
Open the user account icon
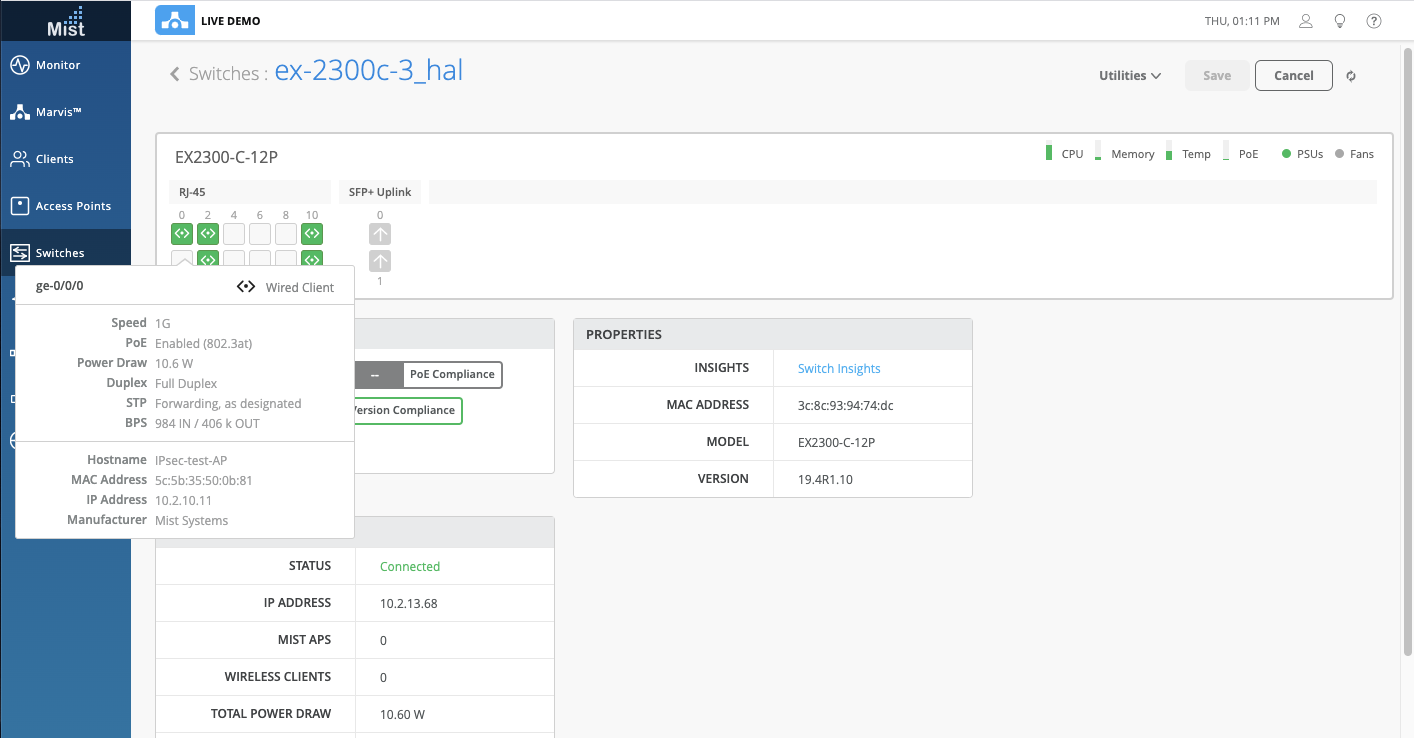tap(1306, 21)
